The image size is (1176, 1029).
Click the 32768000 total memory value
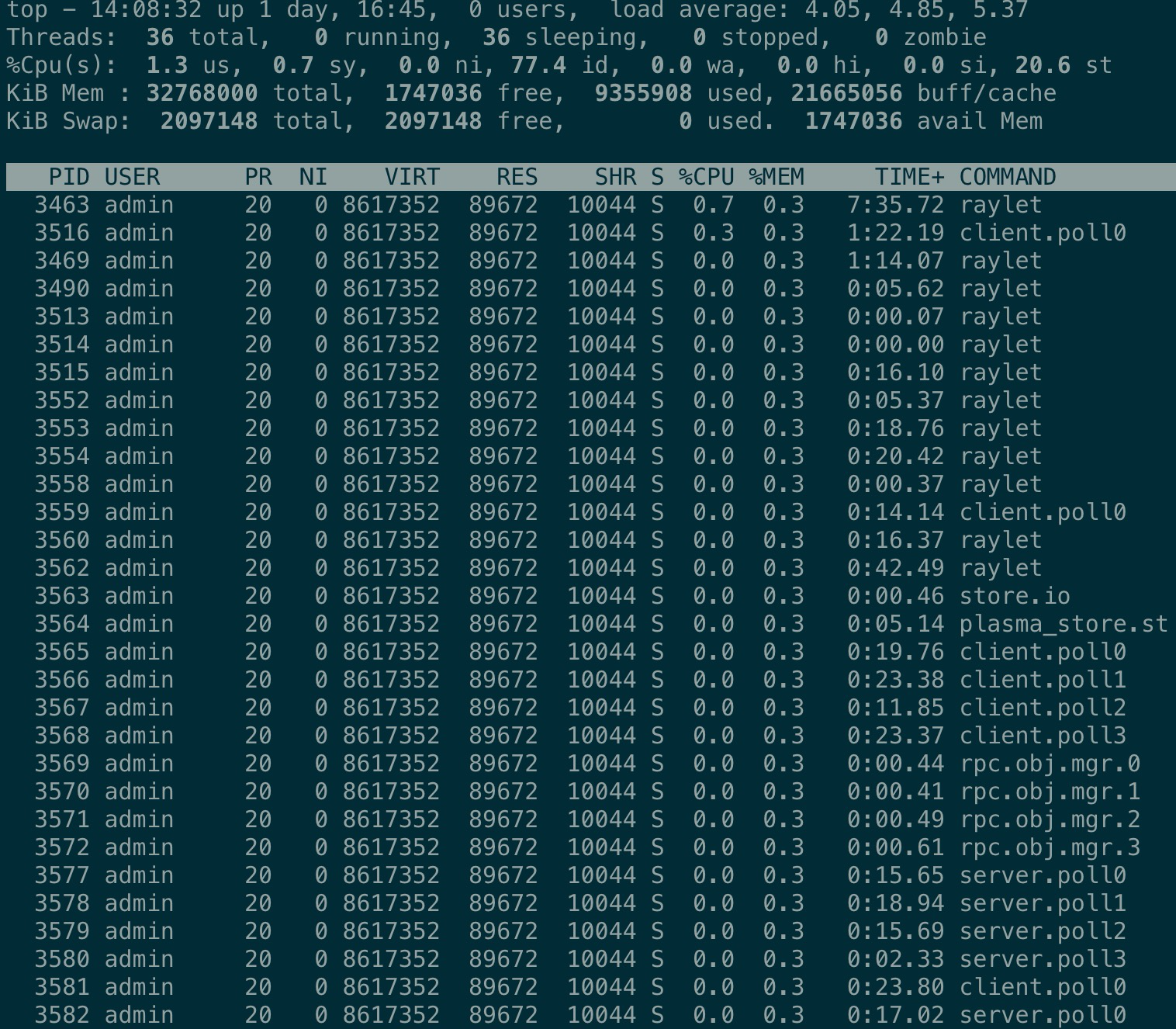(202, 93)
